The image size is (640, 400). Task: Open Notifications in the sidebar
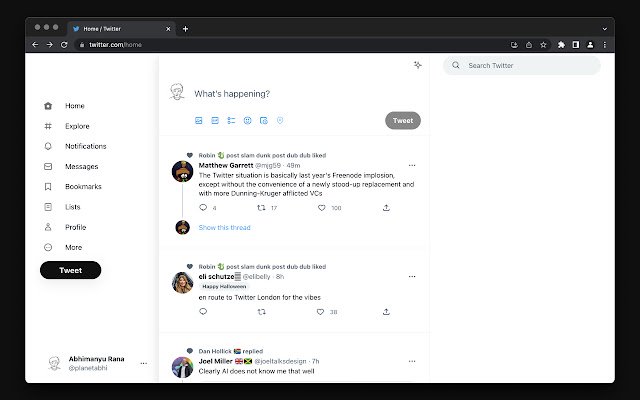(x=75, y=146)
